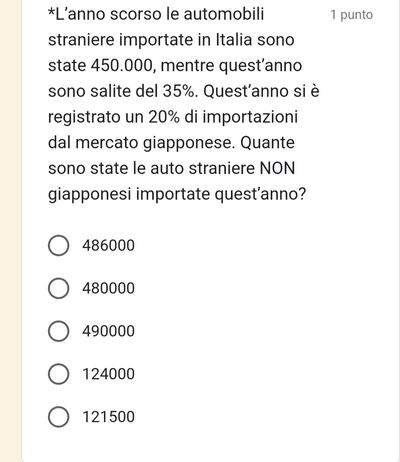Click the required asterisk before "L'anno"
This screenshot has height=462, width=400.
(x=51, y=12)
